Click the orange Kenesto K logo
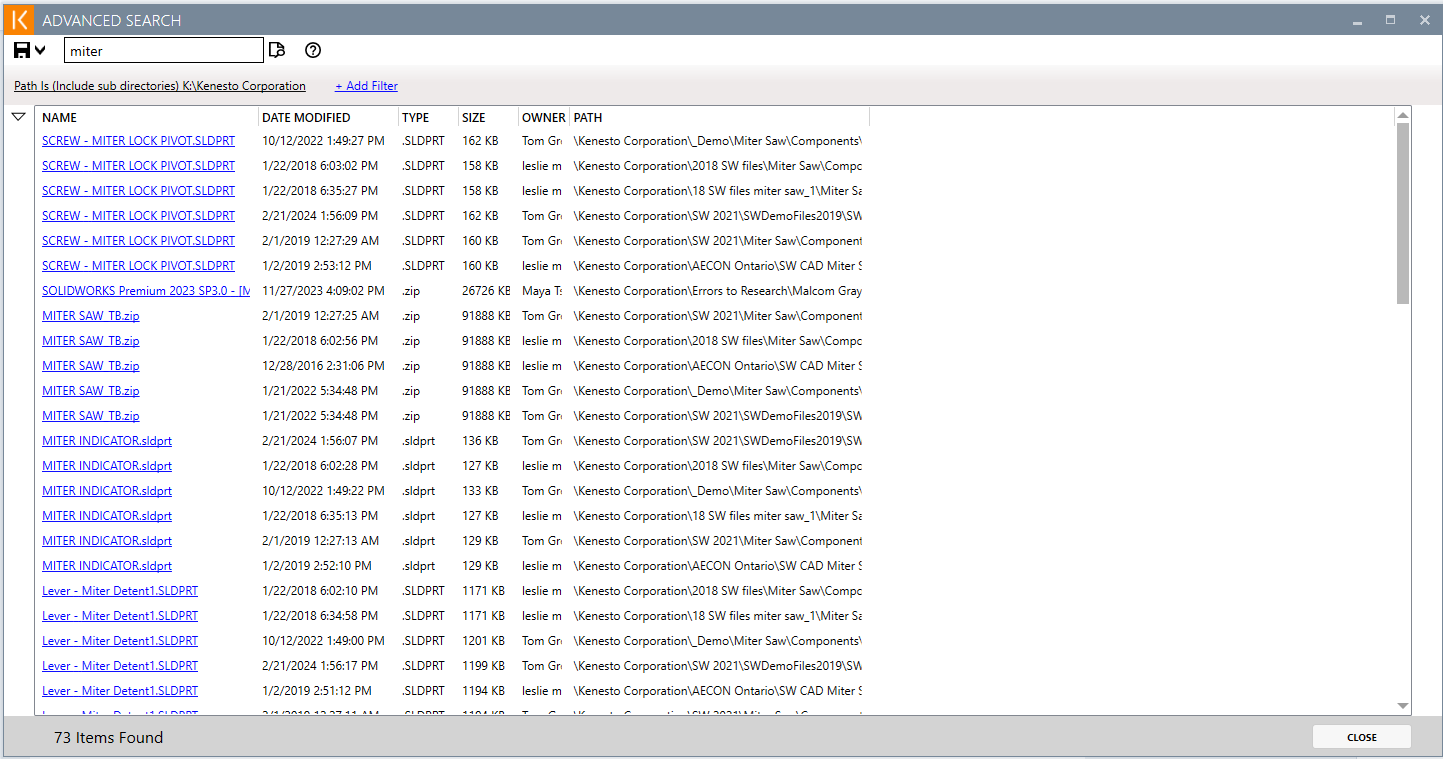 click(x=19, y=20)
